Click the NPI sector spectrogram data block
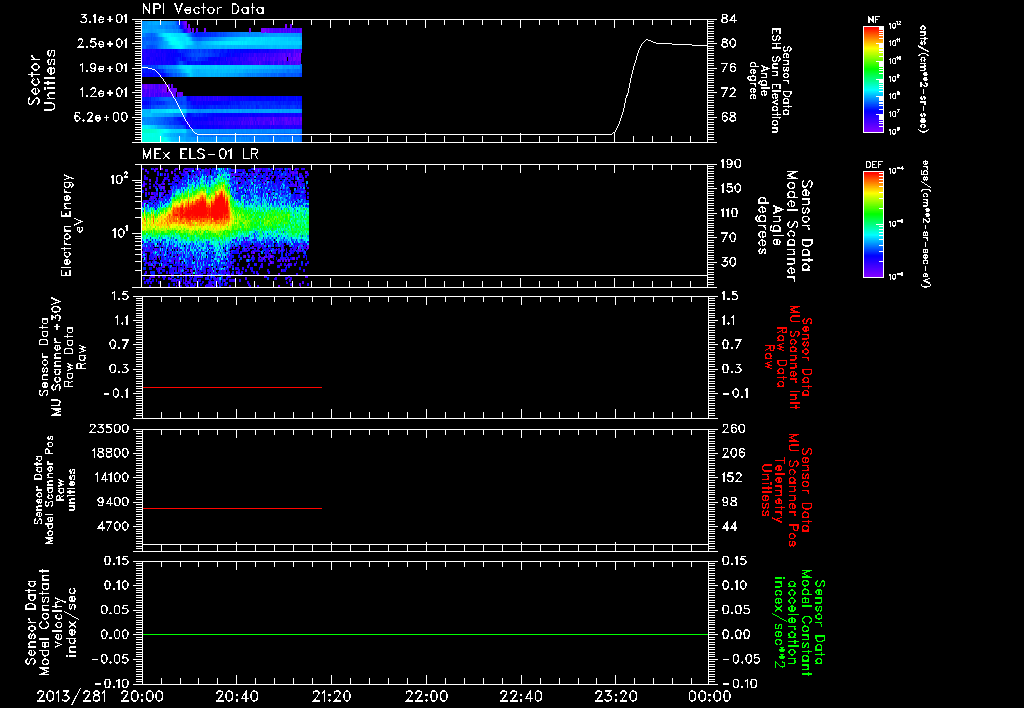Screen dimensions: 1024x708 [221, 81]
